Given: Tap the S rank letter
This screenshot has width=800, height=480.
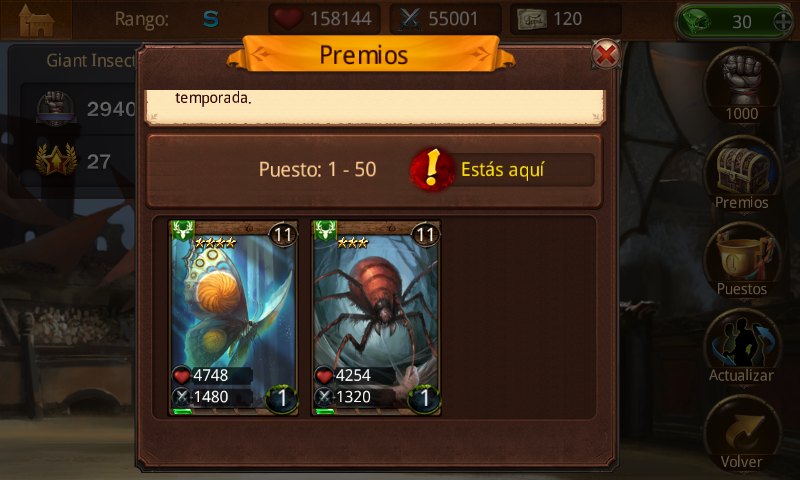Looking at the screenshot, I should pyautogui.click(x=211, y=19).
